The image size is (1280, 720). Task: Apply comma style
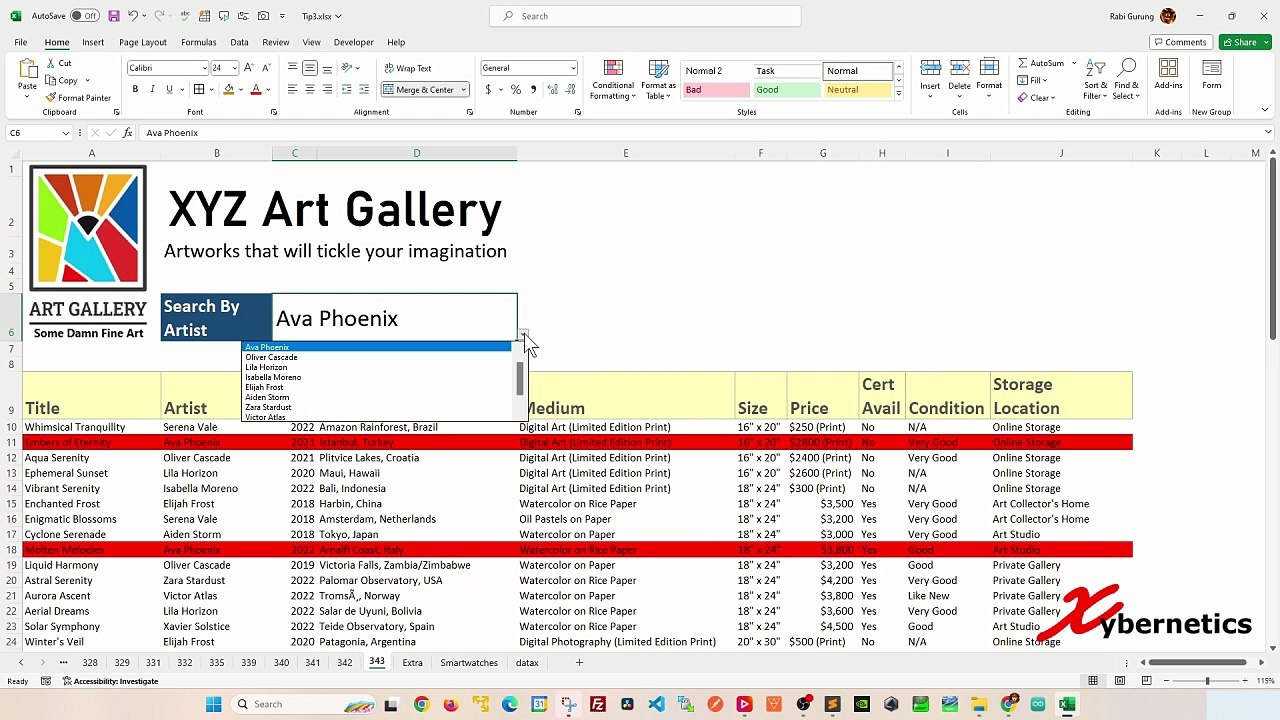click(x=533, y=89)
